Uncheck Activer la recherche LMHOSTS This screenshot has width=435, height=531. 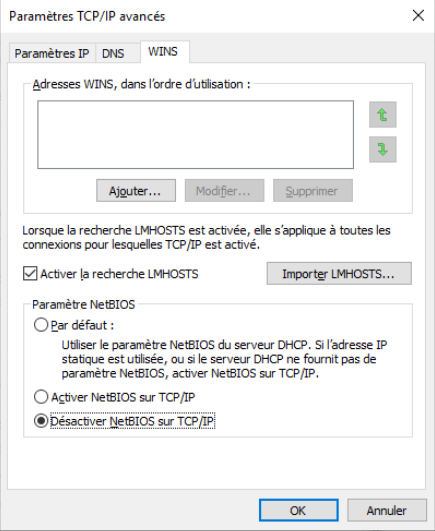click(30, 274)
